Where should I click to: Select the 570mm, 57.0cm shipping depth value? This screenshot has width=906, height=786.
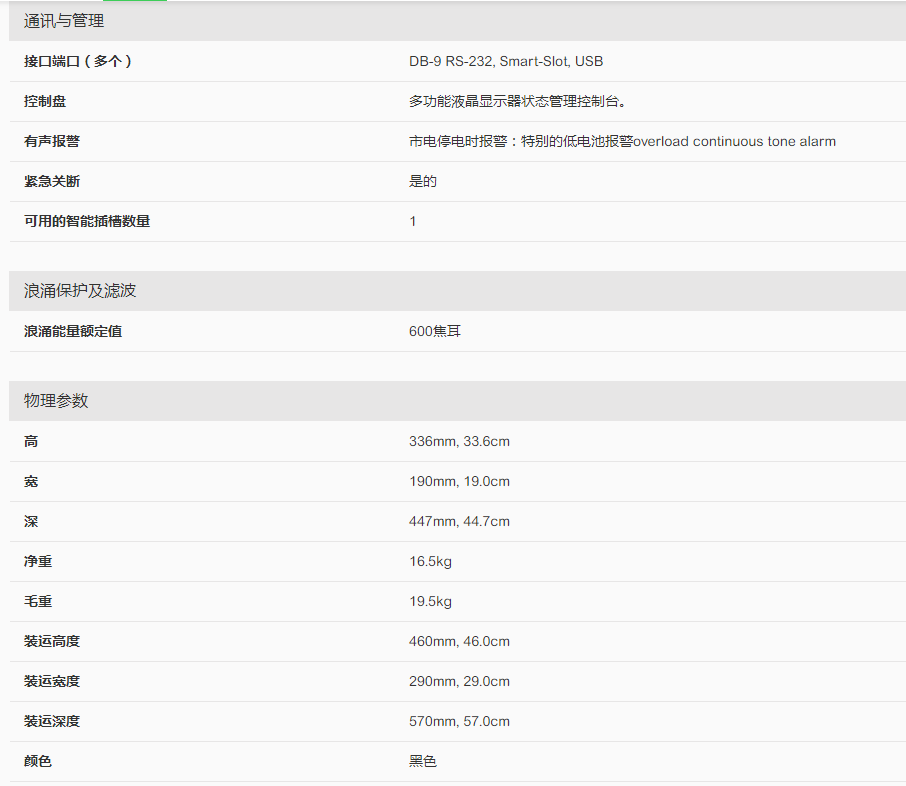[x=459, y=721]
